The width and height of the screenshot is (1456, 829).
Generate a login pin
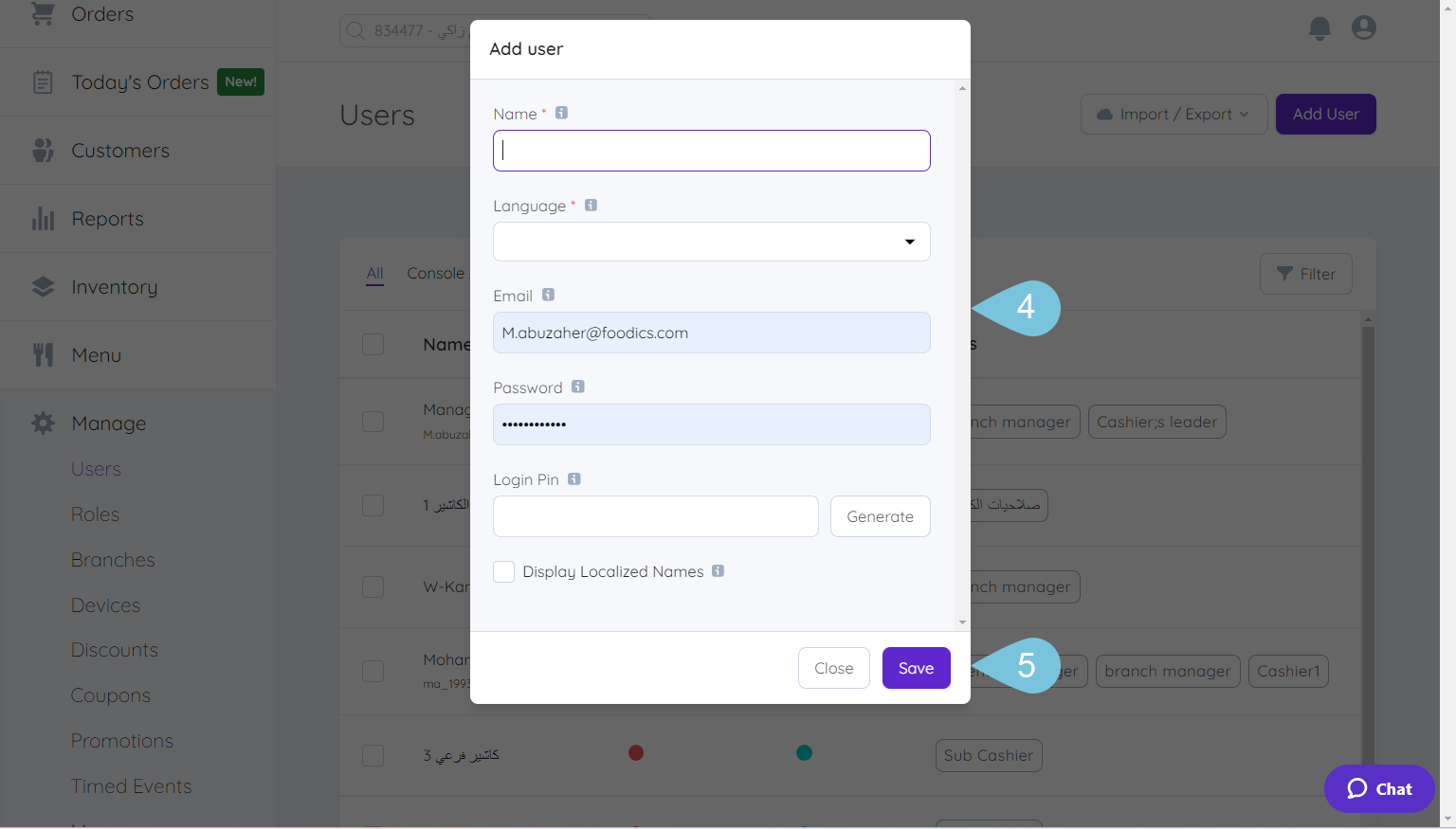click(881, 516)
